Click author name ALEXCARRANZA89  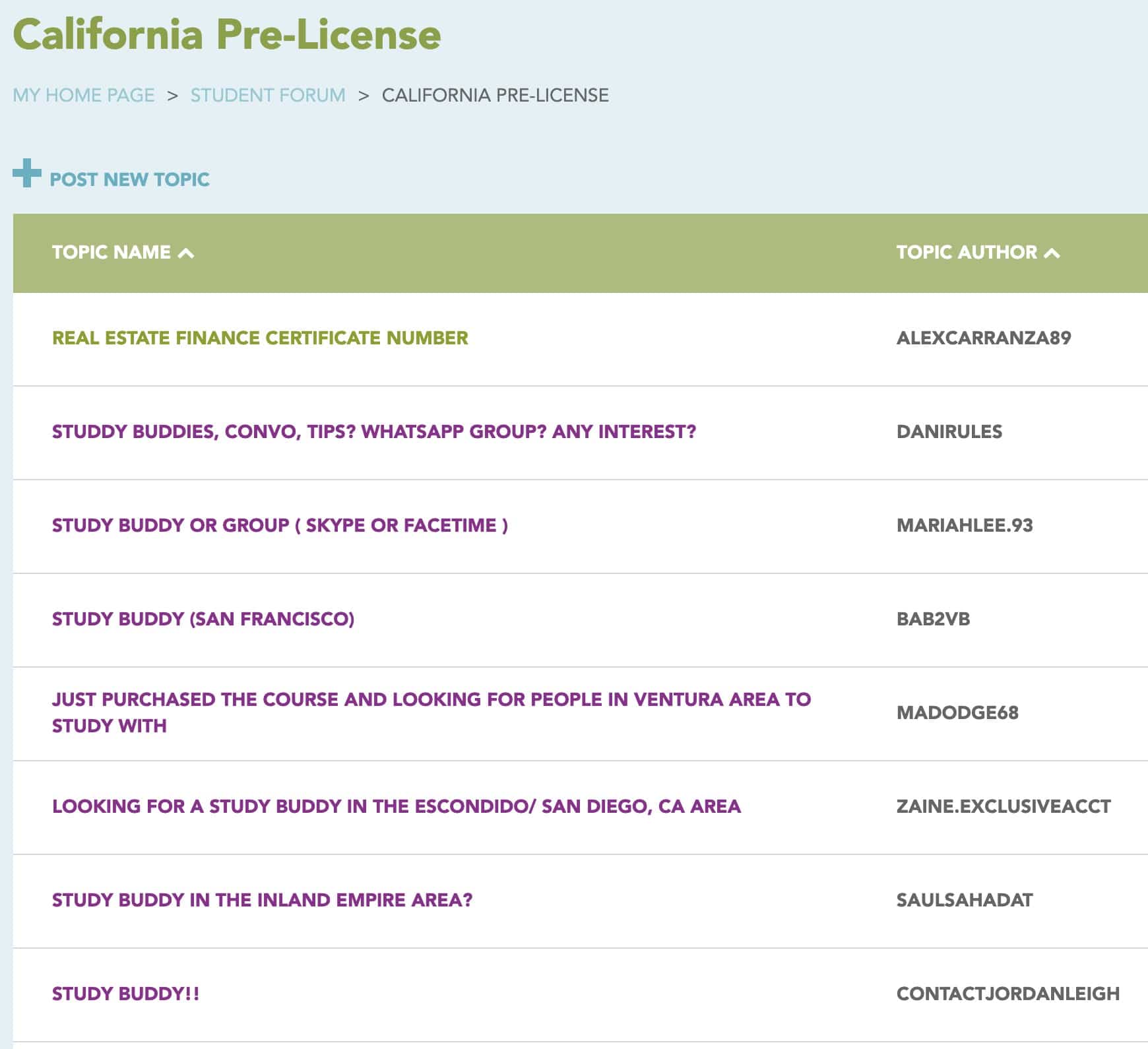[x=984, y=338]
